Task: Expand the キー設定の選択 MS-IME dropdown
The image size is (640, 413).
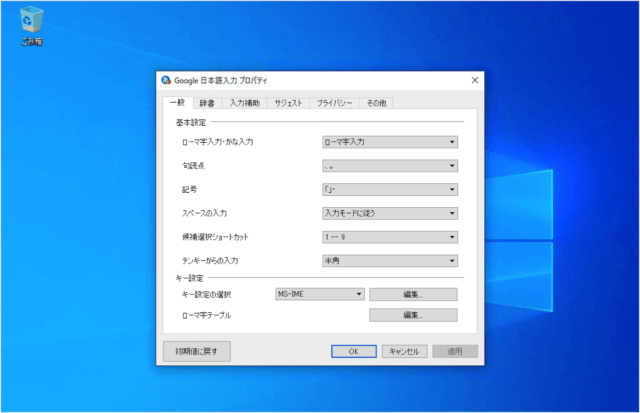Action: [319, 294]
